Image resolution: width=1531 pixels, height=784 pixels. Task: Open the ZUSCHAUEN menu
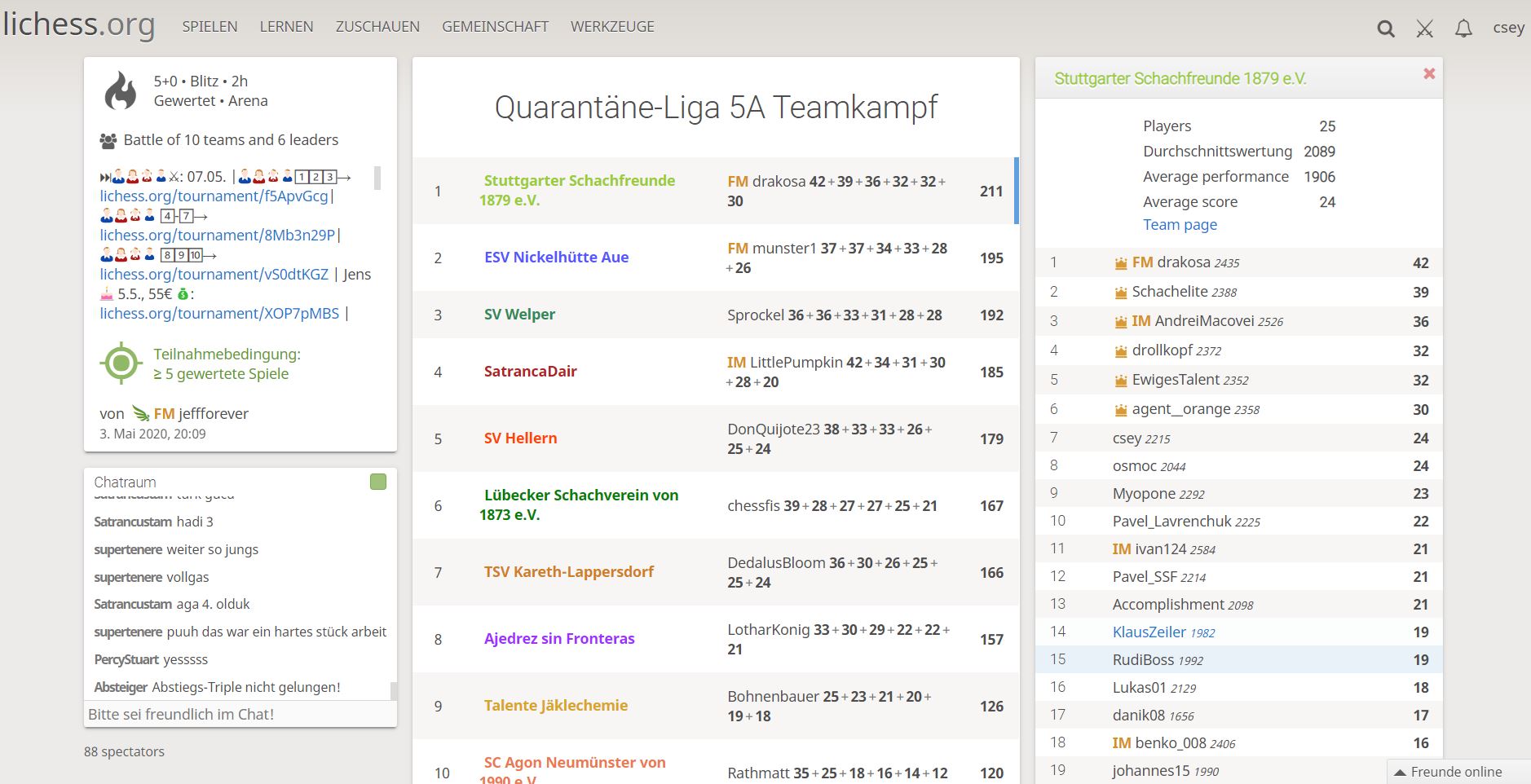tap(377, 26)
